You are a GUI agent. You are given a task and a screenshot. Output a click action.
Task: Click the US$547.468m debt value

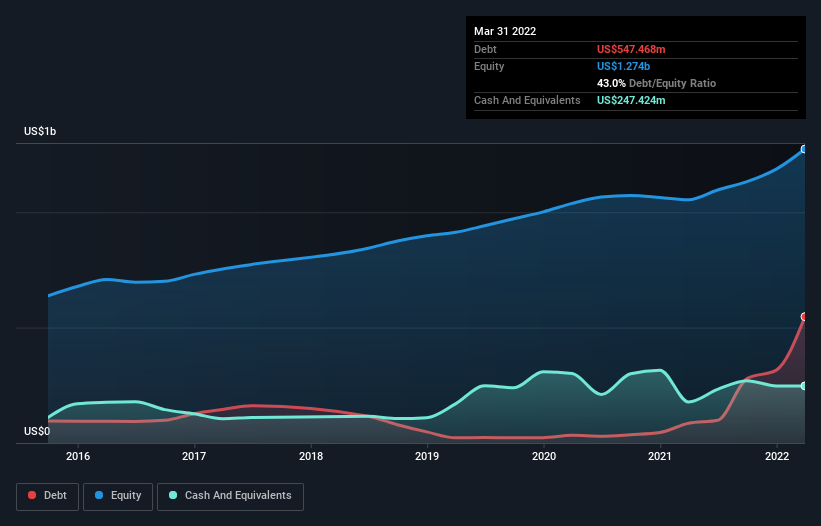(x=631, y=49)
